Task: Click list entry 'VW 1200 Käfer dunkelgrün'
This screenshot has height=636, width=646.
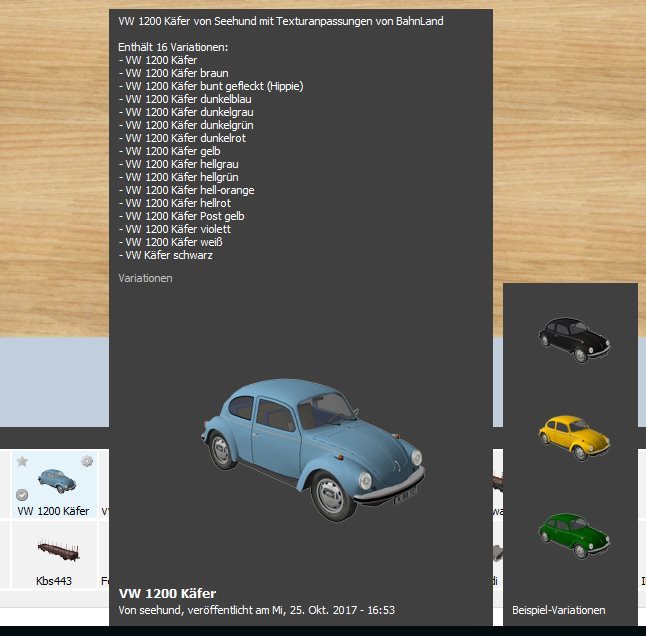Action: pyautogui.click(x=186, y=125)
